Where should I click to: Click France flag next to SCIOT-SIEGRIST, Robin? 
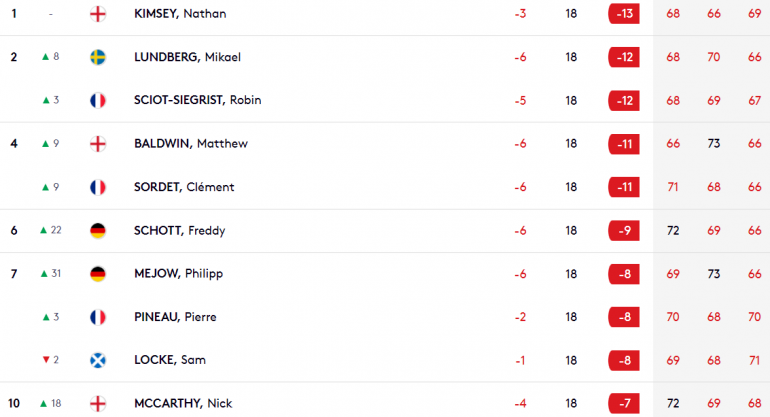(x=98, y=100)
